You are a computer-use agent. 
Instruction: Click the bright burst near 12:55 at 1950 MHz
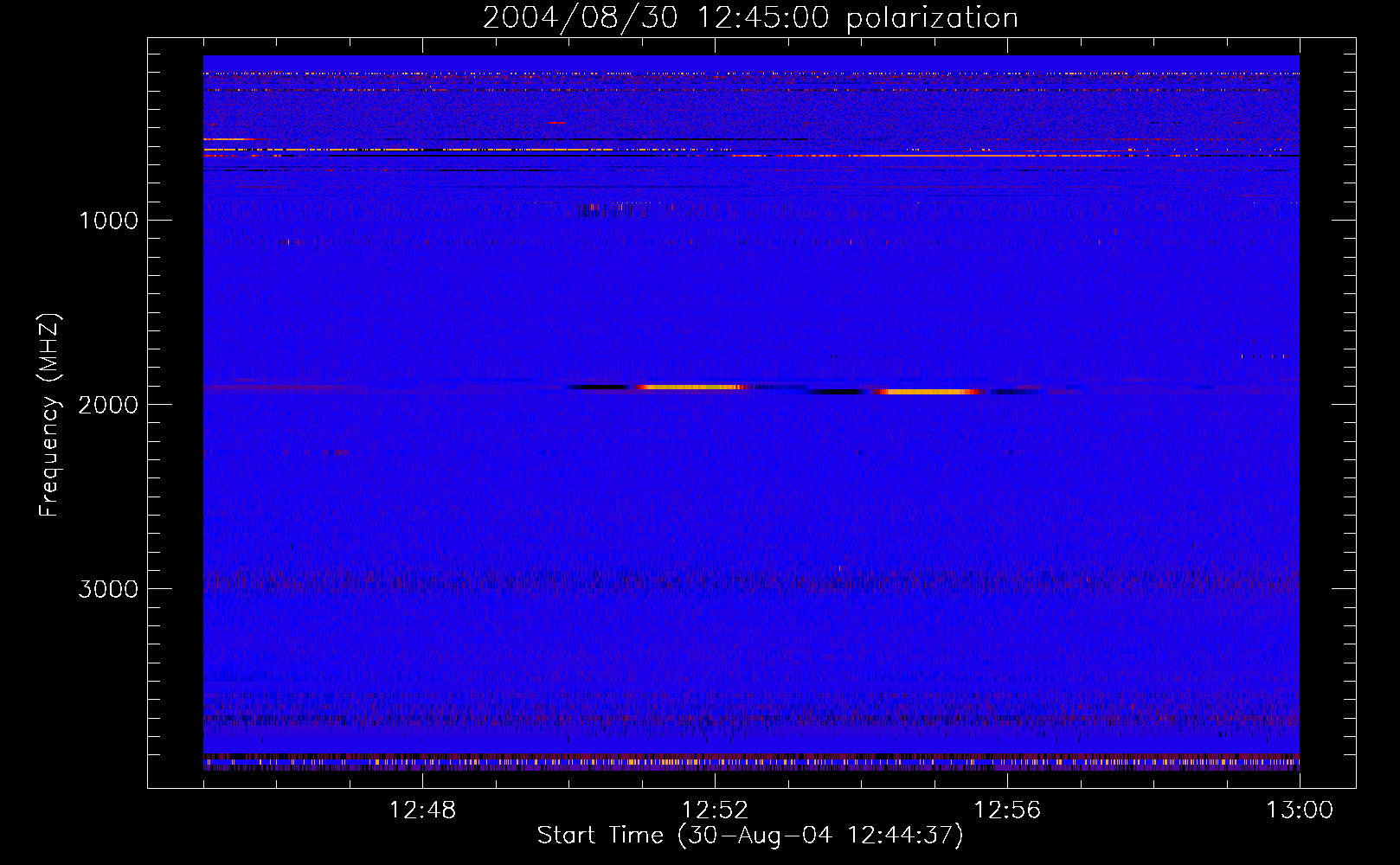tap(930, 392)
